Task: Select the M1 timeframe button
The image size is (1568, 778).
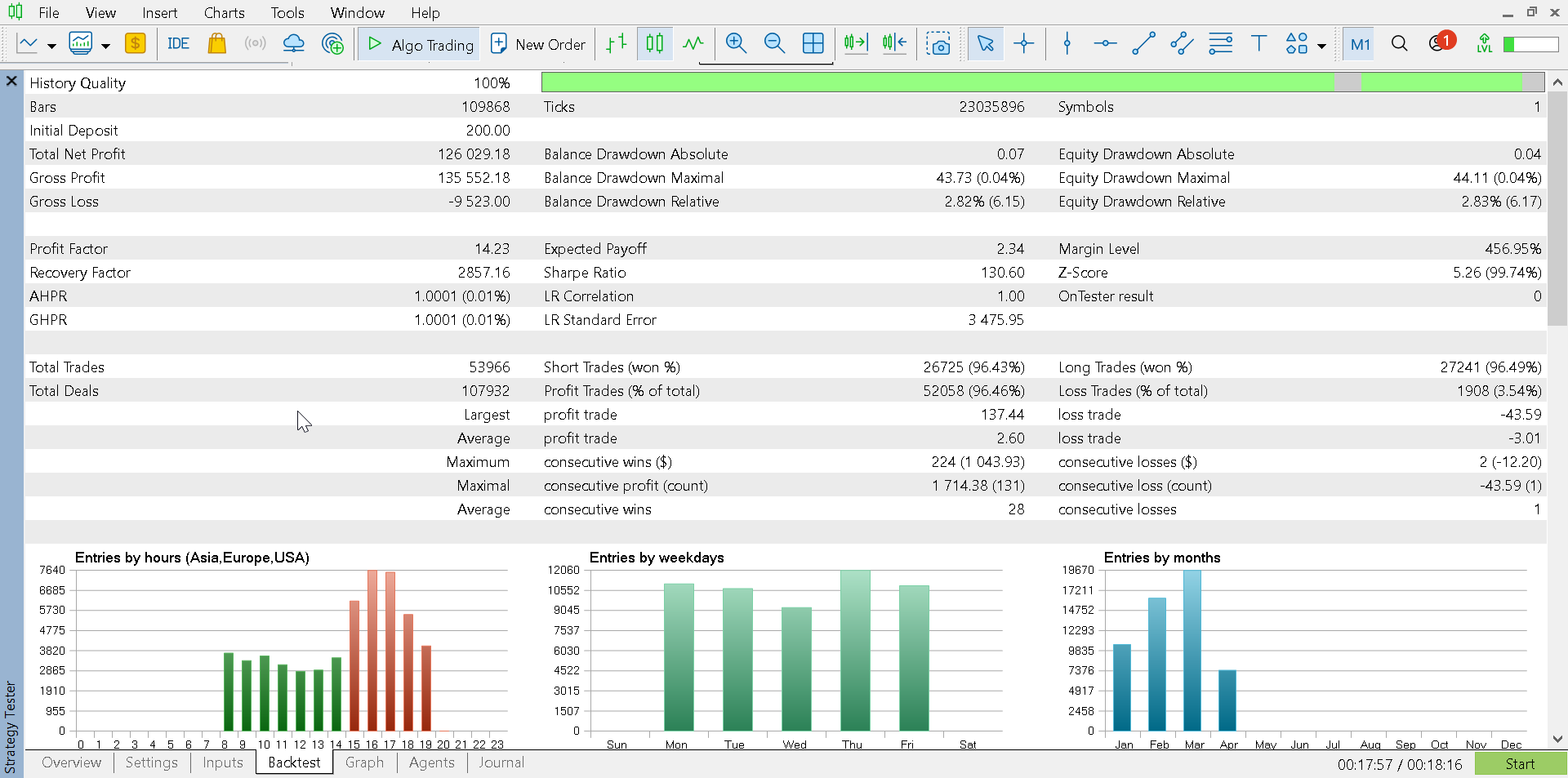Action: tap(1360, 44)
